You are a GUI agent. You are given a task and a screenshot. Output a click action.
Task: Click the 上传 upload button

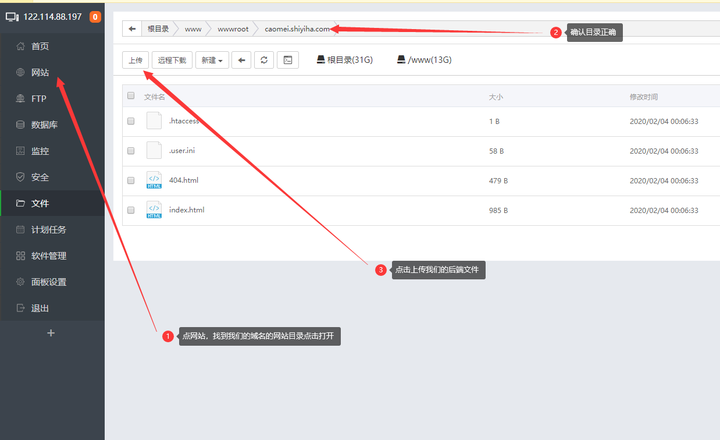[135, 60]
